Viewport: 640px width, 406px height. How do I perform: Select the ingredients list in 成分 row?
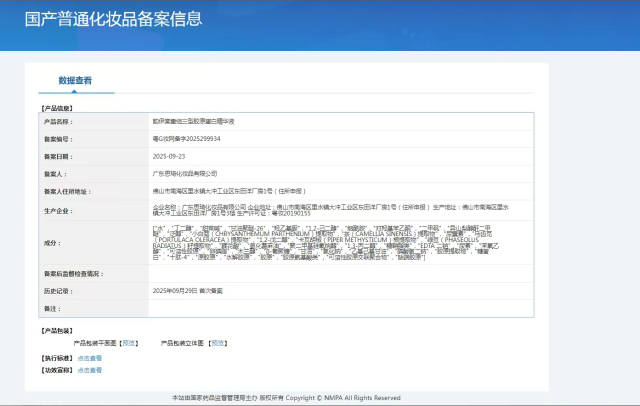click(326, 243)
